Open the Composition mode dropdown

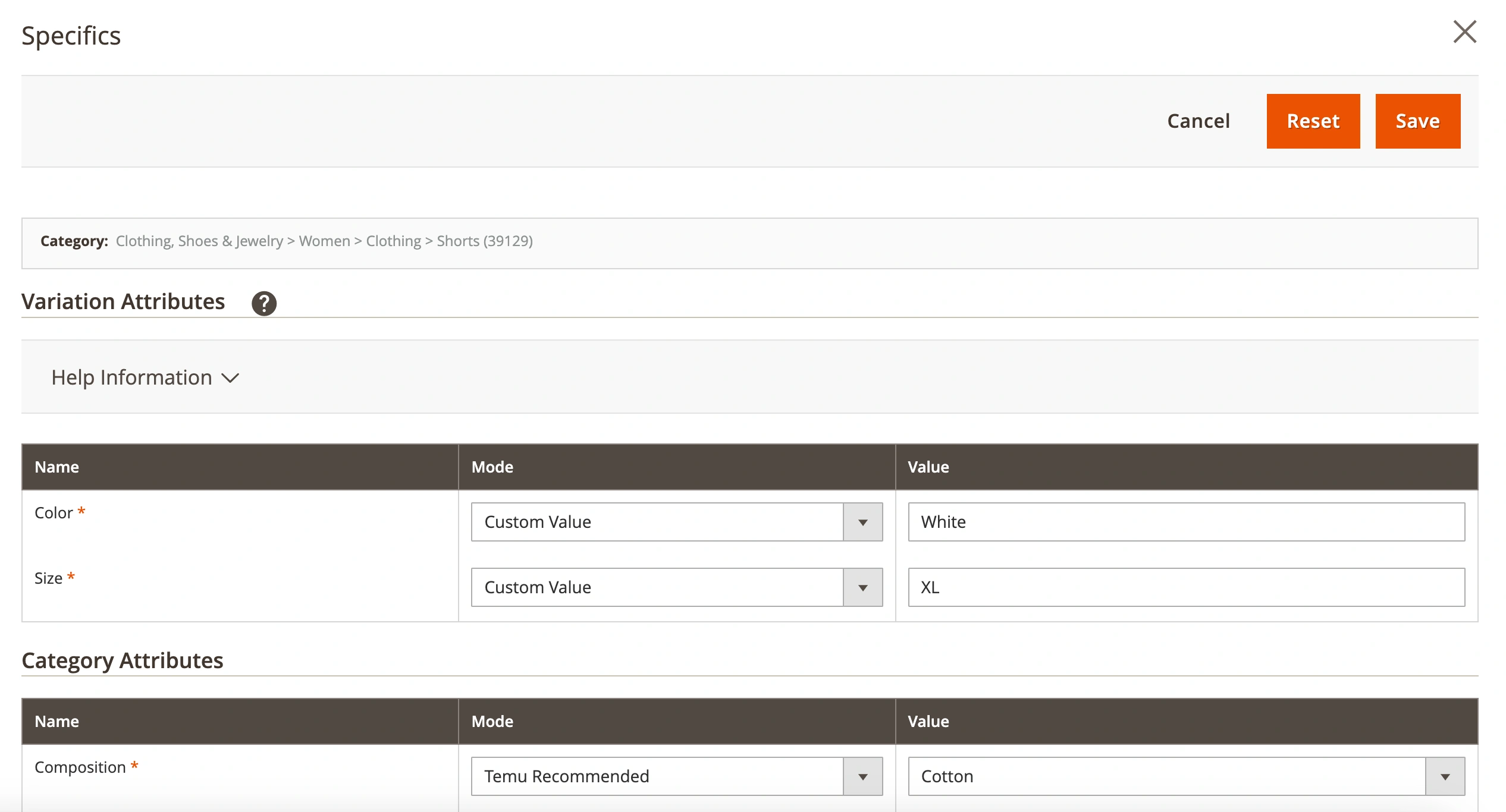point(676,776)
